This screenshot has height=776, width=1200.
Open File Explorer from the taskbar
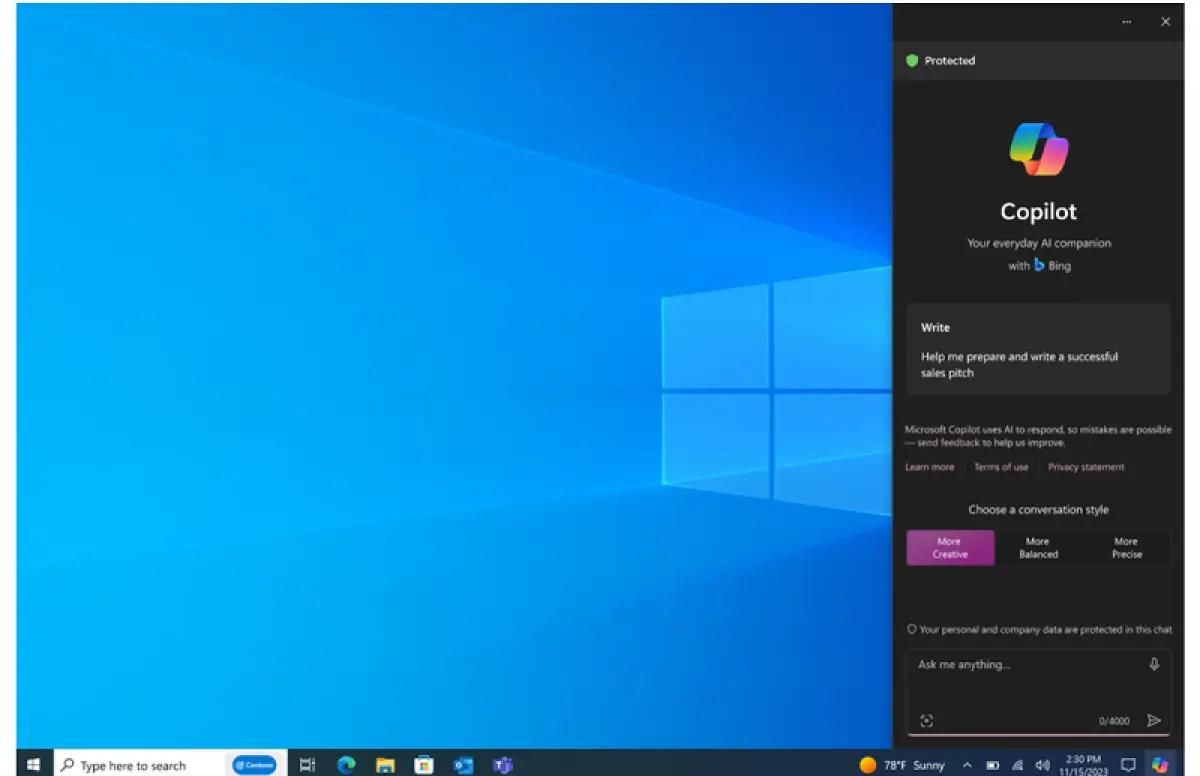pyautogui.click(x=385, y=765)
